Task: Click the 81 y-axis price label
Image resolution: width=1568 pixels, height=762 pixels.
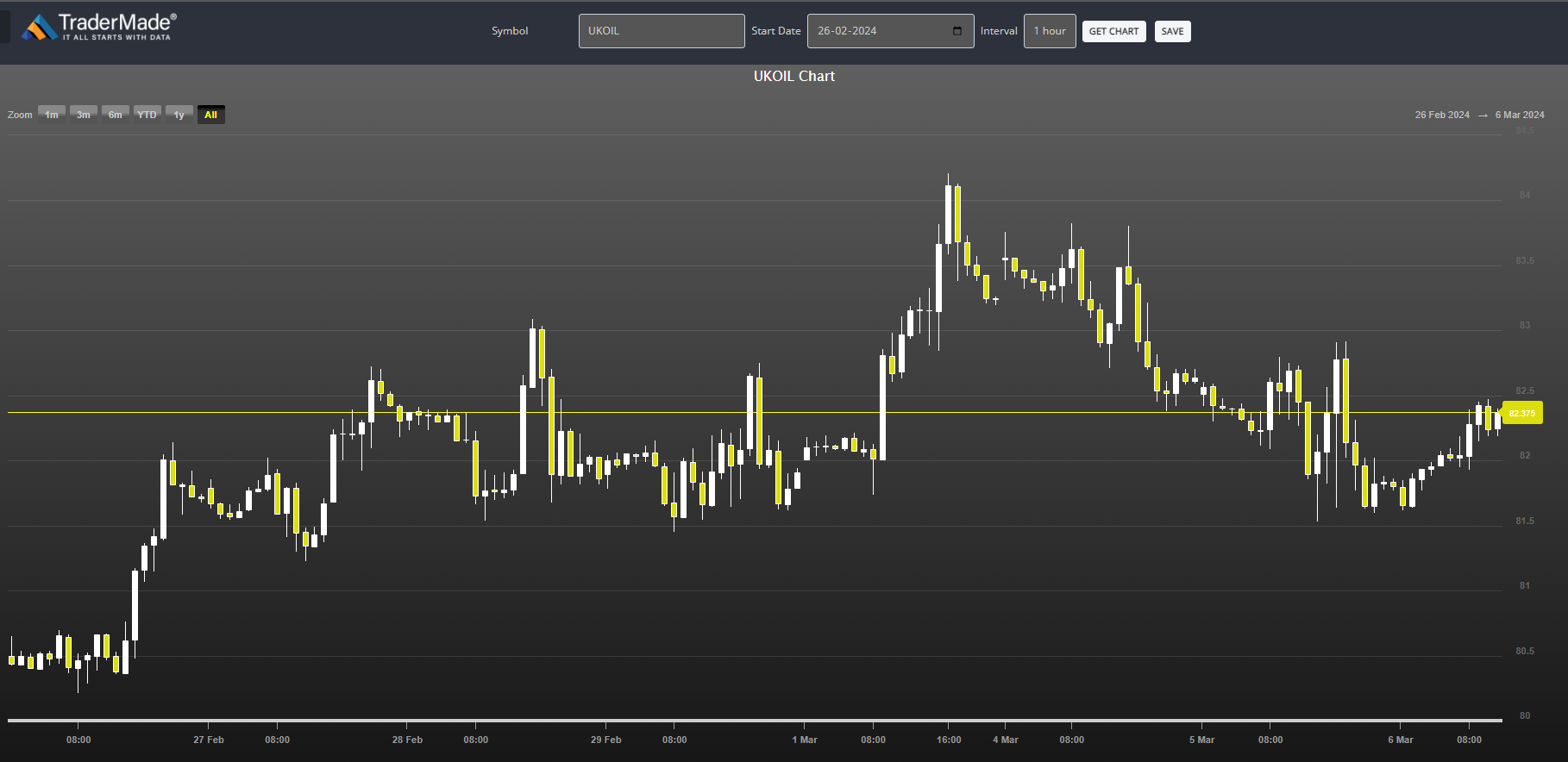Action: coord(1525,585)
